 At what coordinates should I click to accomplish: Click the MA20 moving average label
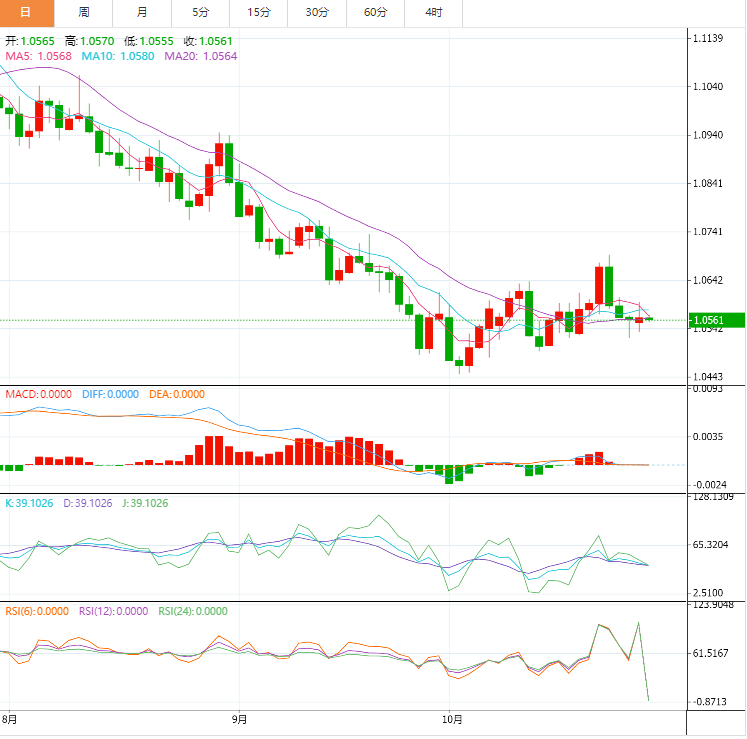point(201,56)
